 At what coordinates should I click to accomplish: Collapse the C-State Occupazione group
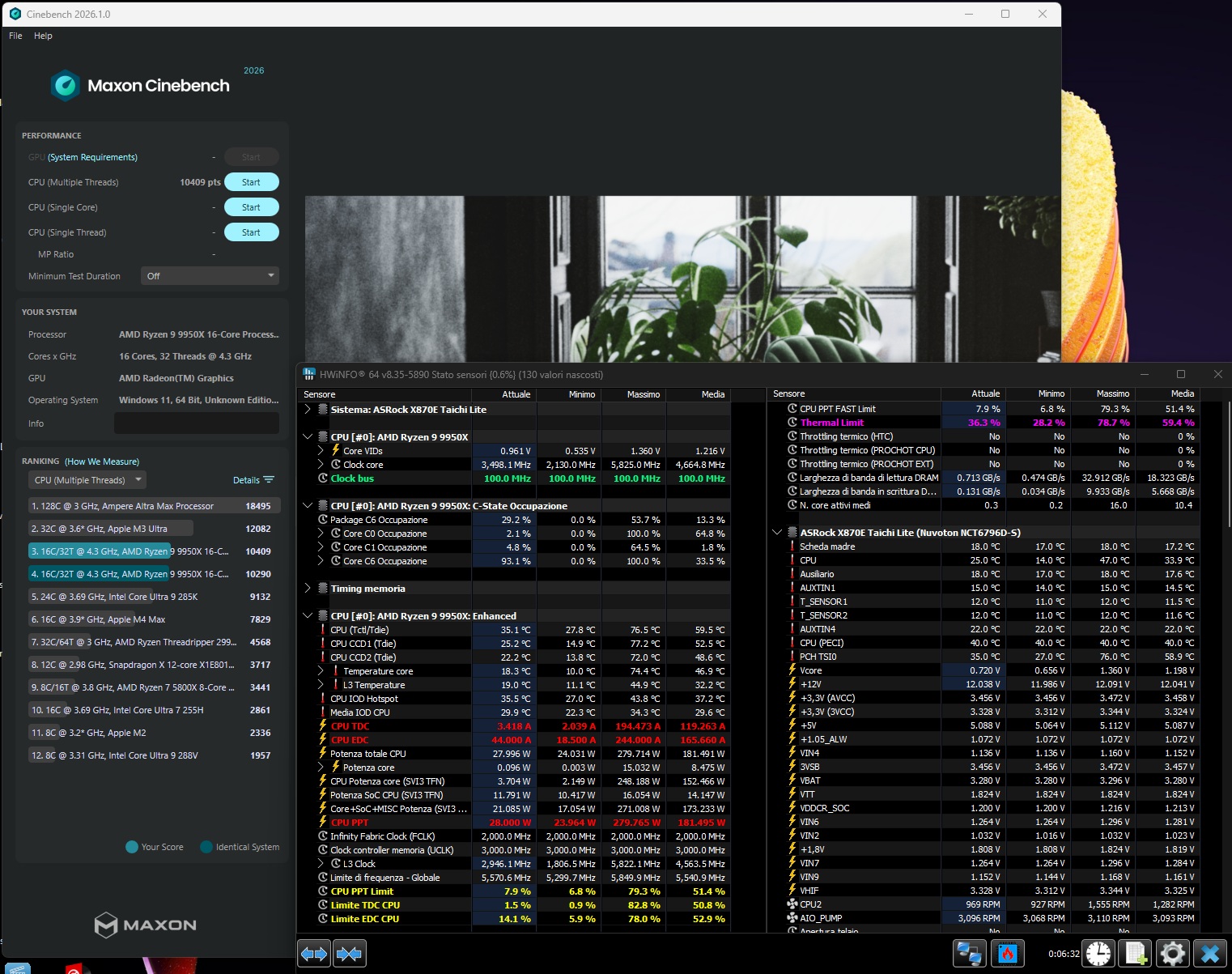[308, 506]
